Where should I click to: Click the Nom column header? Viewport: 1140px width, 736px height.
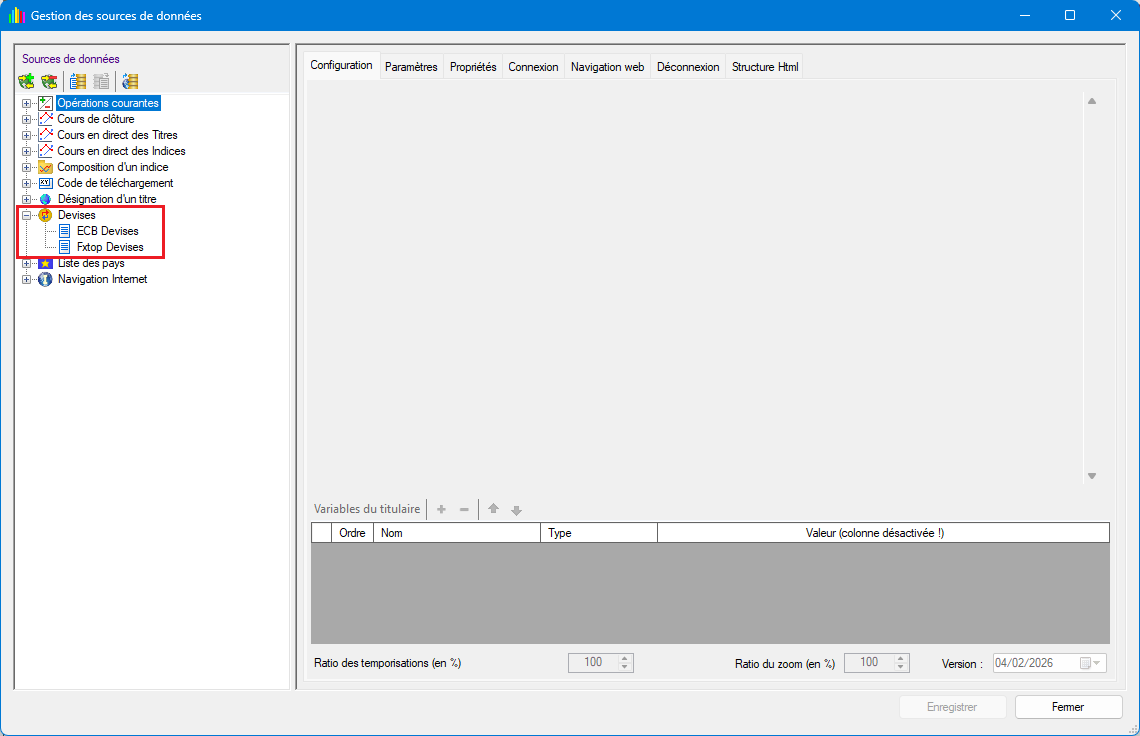(457, 533)
